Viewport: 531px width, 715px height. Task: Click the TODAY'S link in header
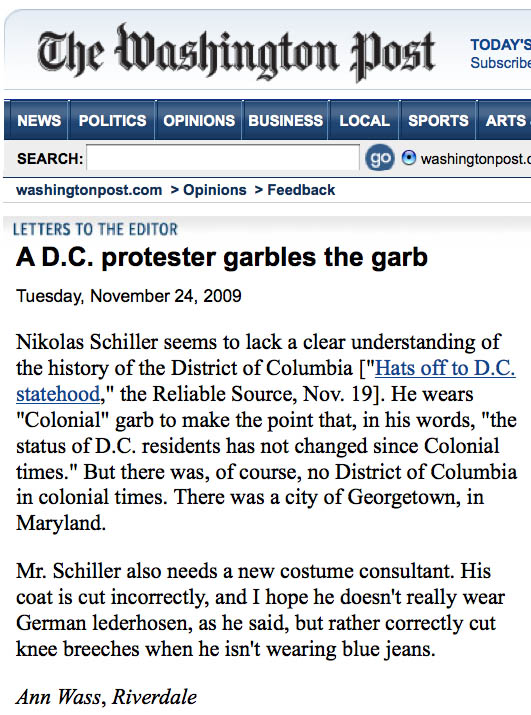[501, 45]
